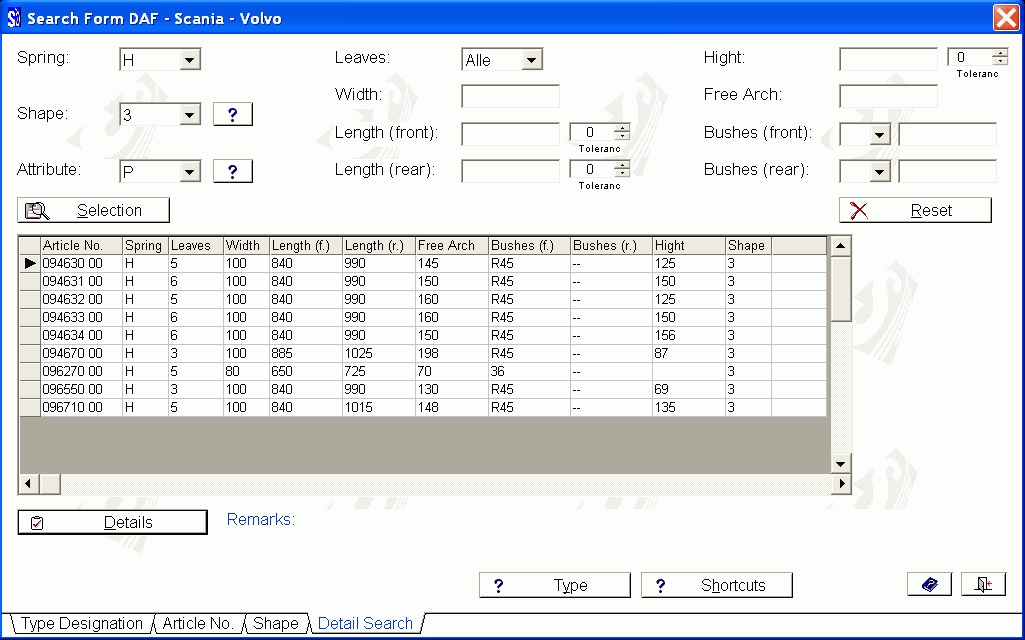
Task: Select article 096550 00 row
Action: point(423,390)
